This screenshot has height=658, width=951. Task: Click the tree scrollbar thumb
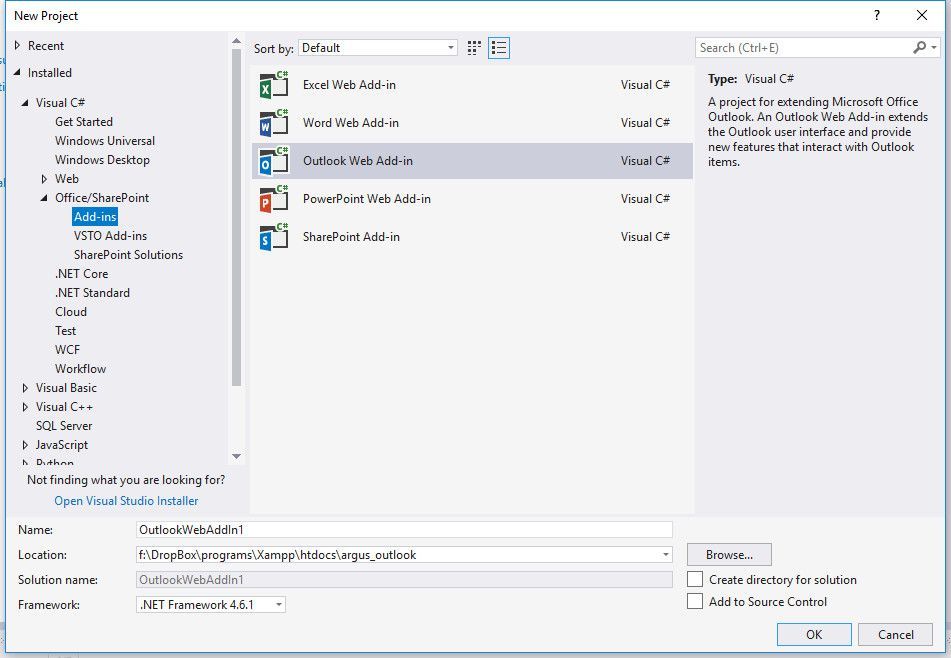(237, 217)
